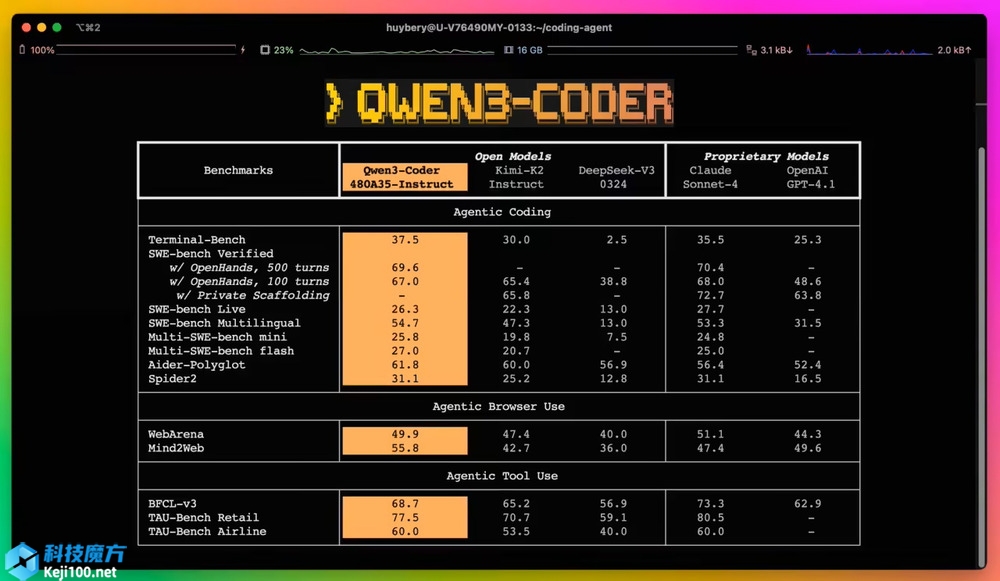Image resolution: width=1000 pixels, height=581 pixels.
Task: Click the Agentic Coding section header
Action: 501,212
